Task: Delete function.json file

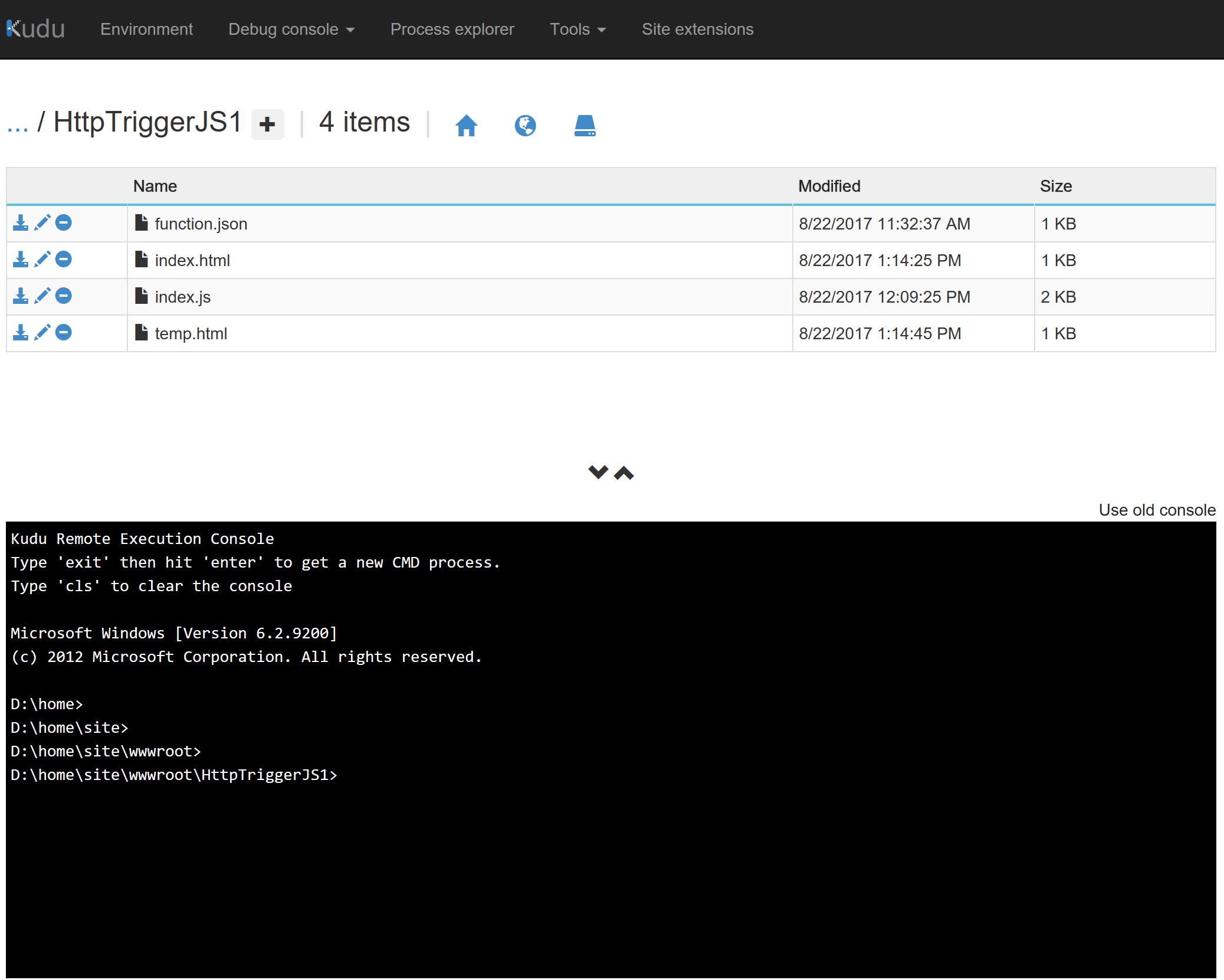Action: (x=64, y=222)
